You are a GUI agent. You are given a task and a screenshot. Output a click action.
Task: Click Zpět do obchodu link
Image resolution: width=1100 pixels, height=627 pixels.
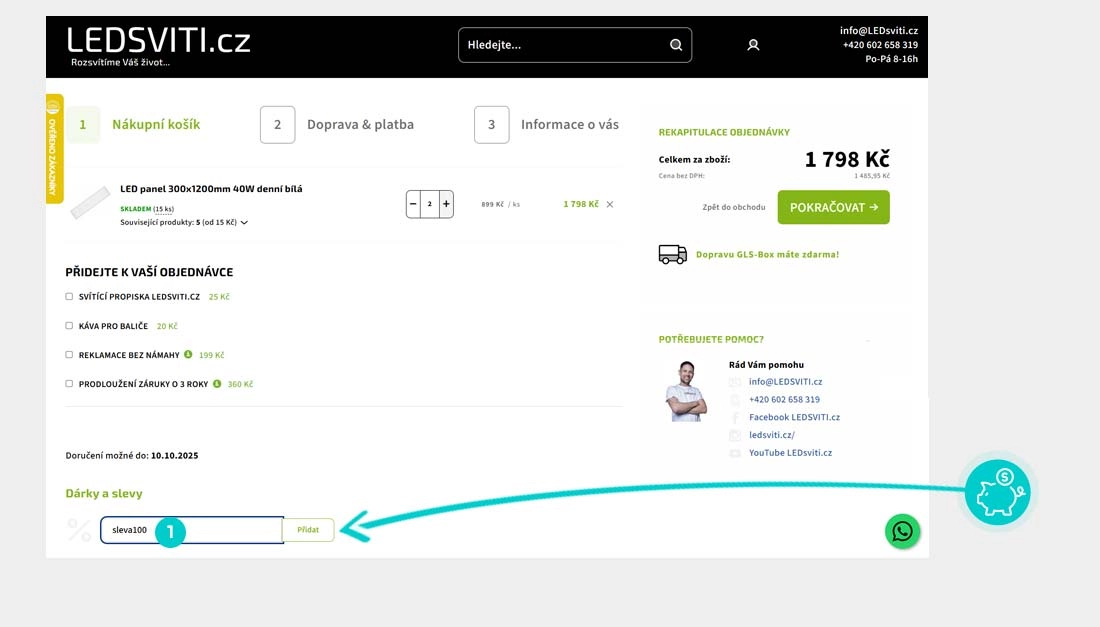[x=733, y=207]
